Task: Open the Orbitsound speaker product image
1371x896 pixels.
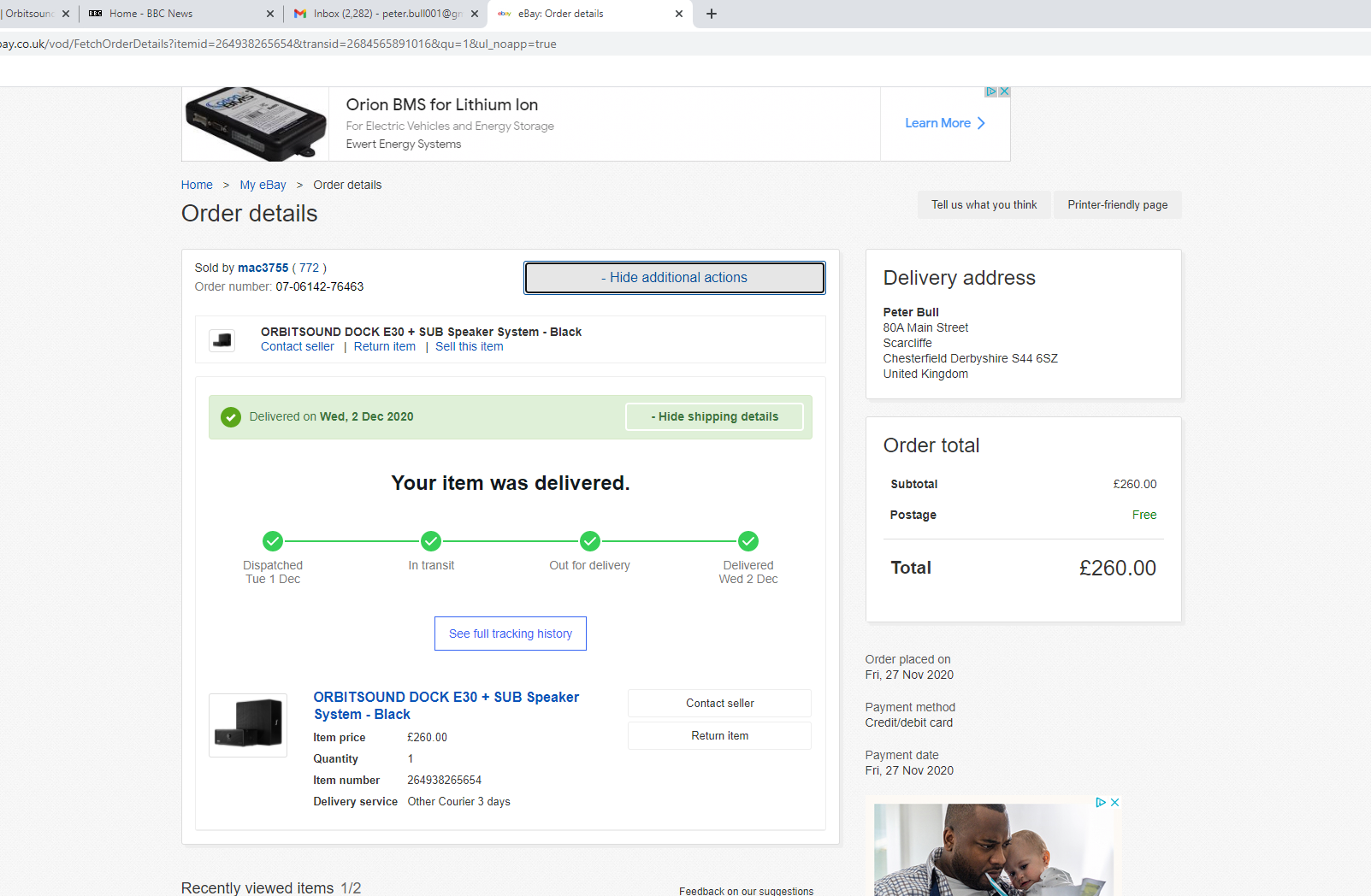Action: [248, 725]
